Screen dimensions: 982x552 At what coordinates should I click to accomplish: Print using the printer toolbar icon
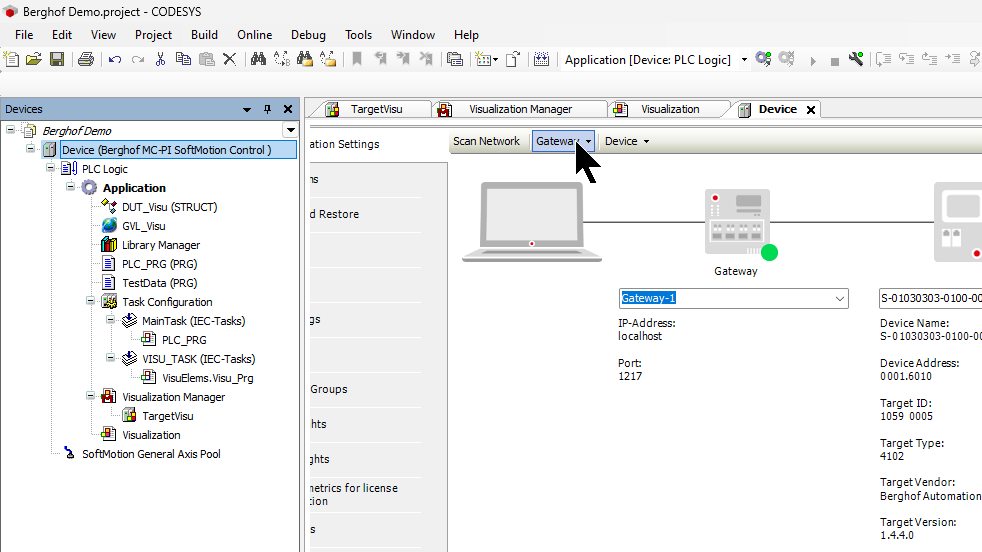coord(86,60)
